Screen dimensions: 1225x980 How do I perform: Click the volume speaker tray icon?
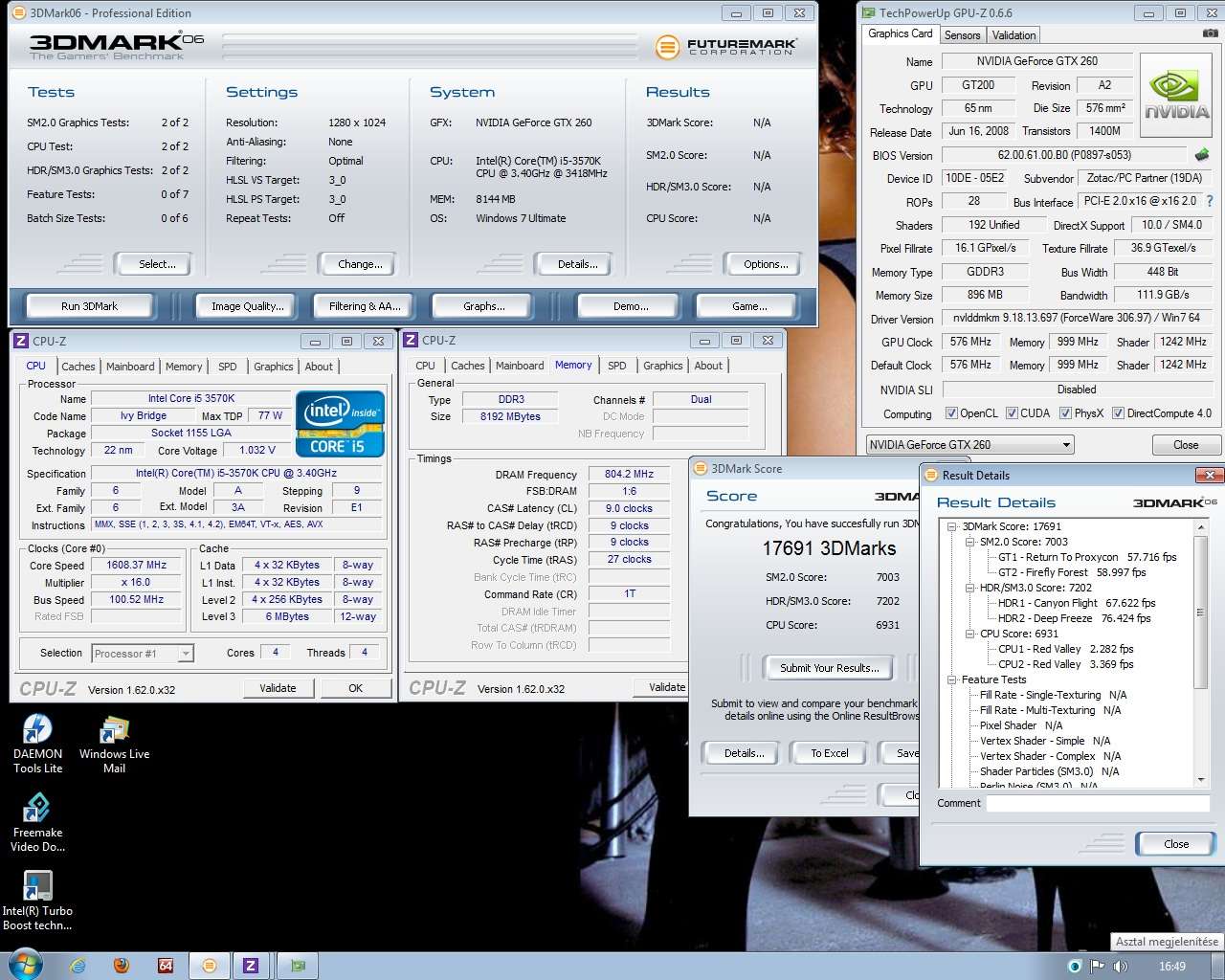1121,967
